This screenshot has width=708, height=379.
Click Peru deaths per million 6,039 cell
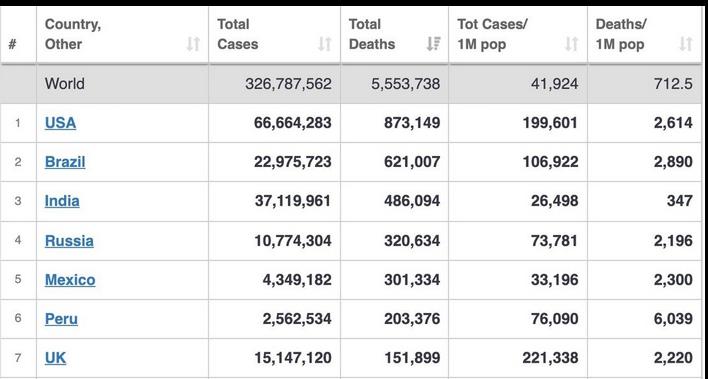[673, 319]
